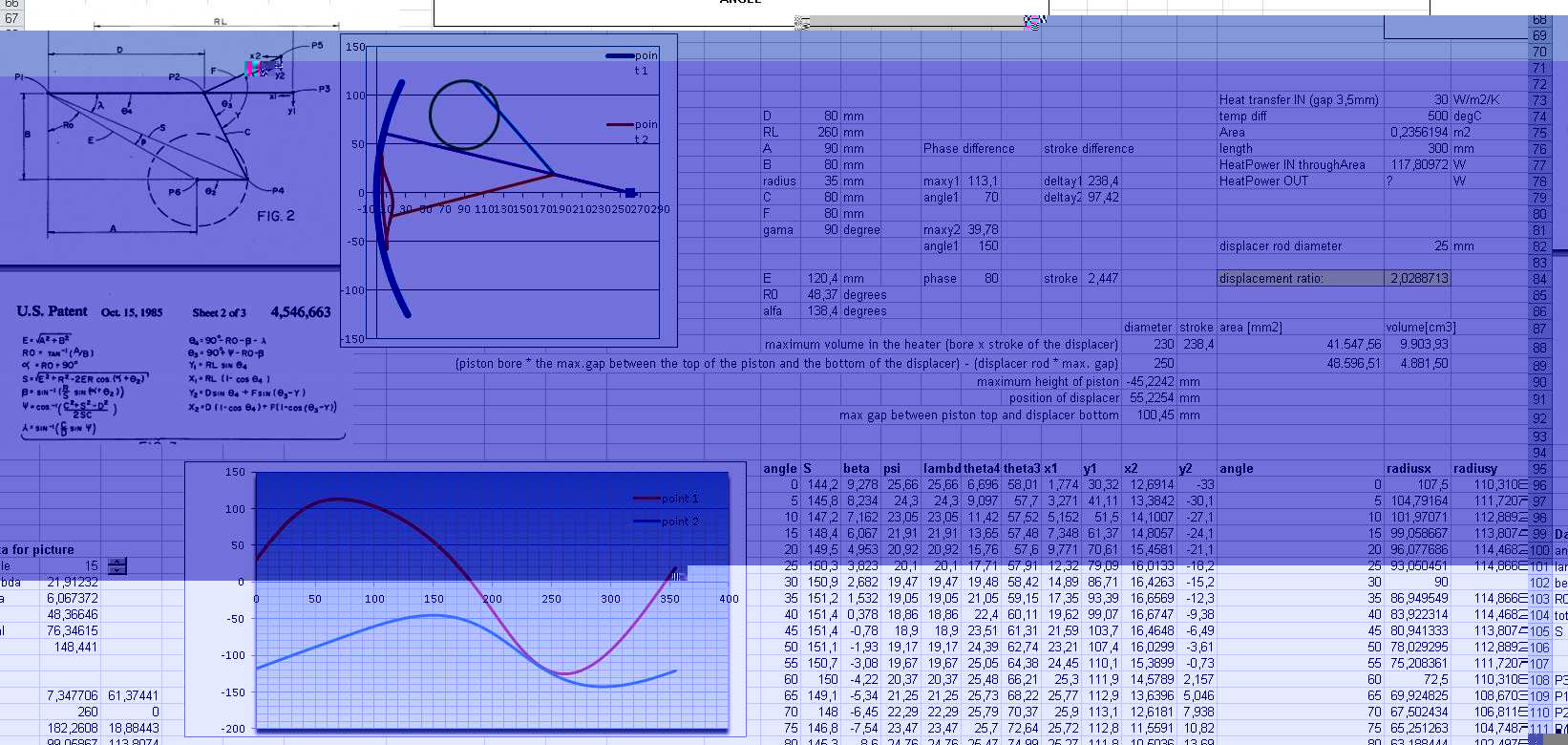Select the E value 120,4
The height and width of the screenshot is (745, 1568).
821,279
